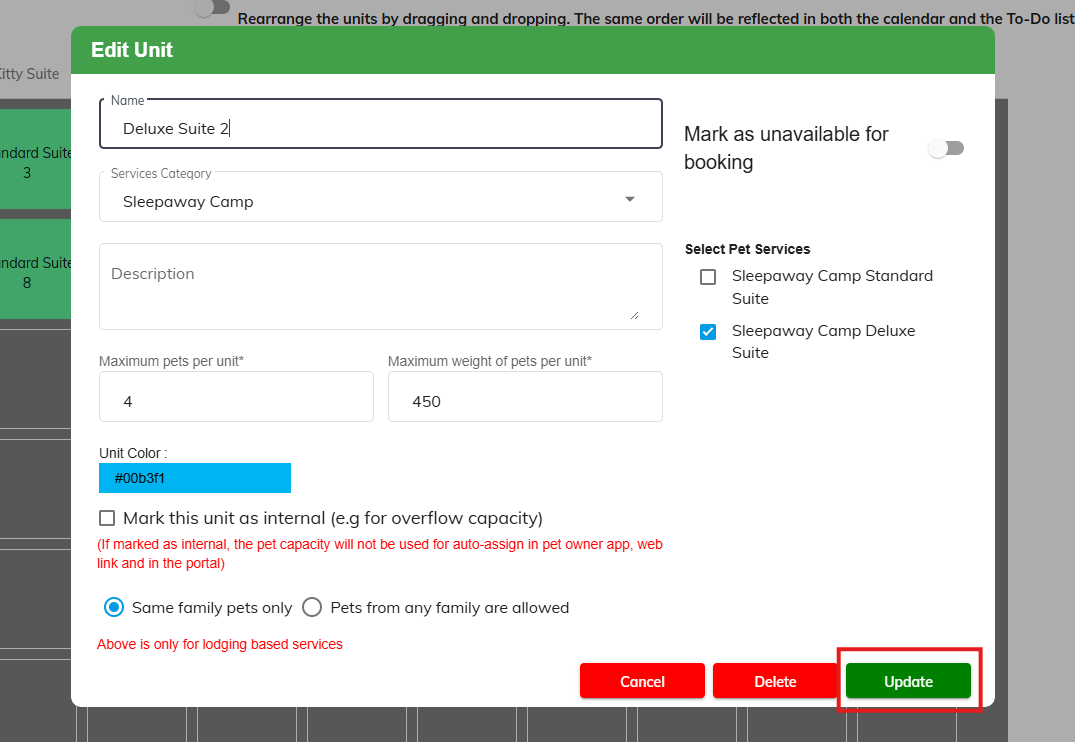Click the Maximum weight of pets field

[x=525, y=397]
